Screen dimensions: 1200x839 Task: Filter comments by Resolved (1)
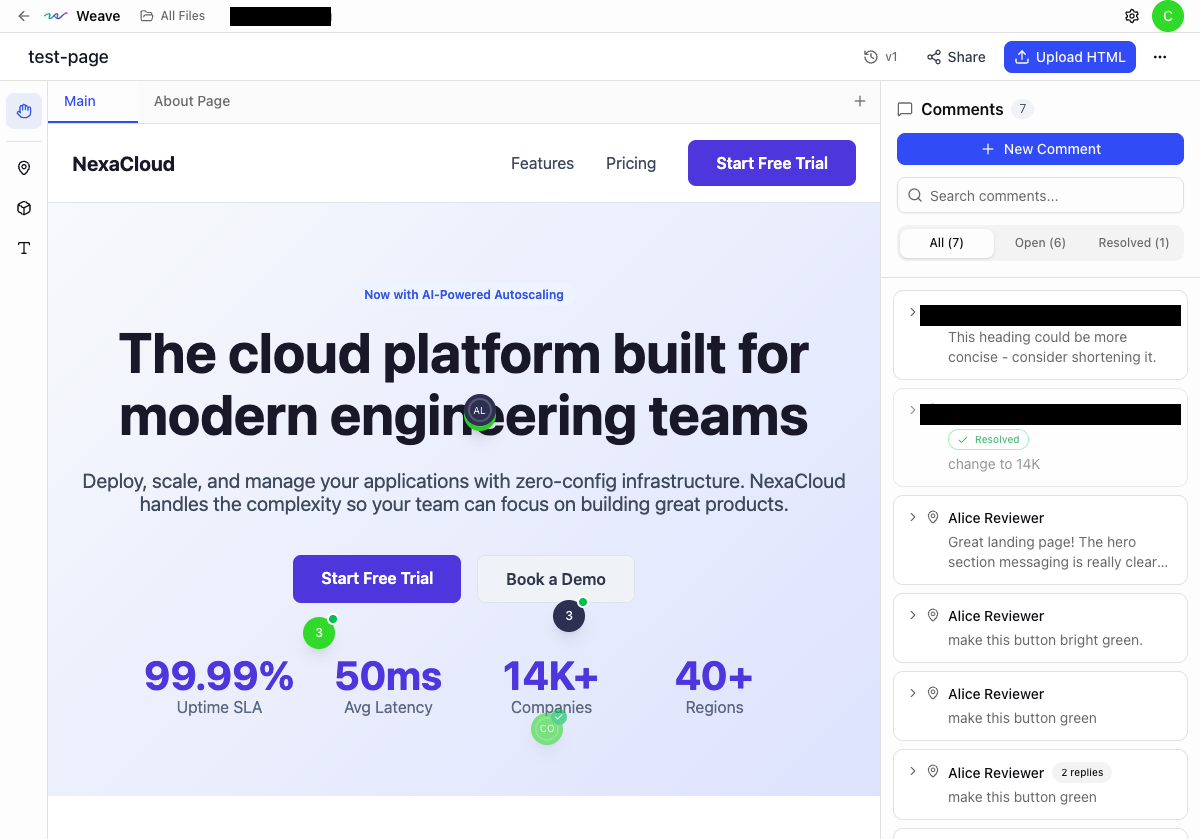tap(1133, 243)
